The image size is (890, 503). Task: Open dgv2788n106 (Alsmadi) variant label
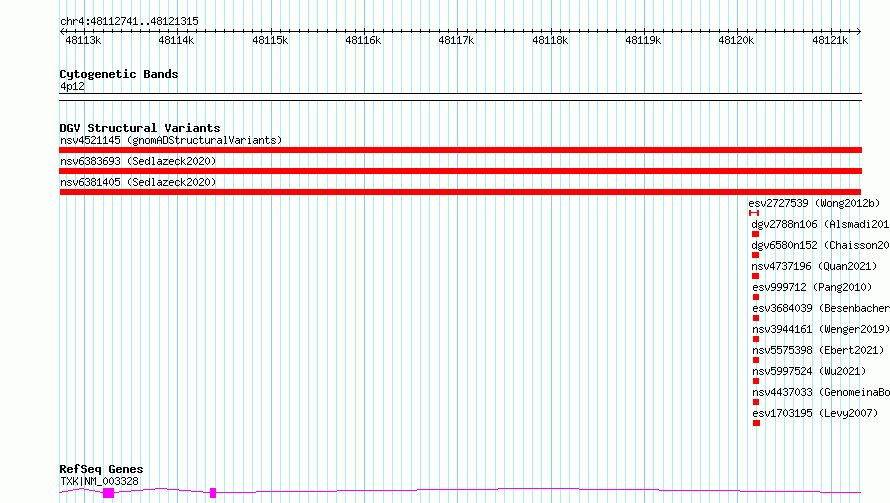coord(820,224)
